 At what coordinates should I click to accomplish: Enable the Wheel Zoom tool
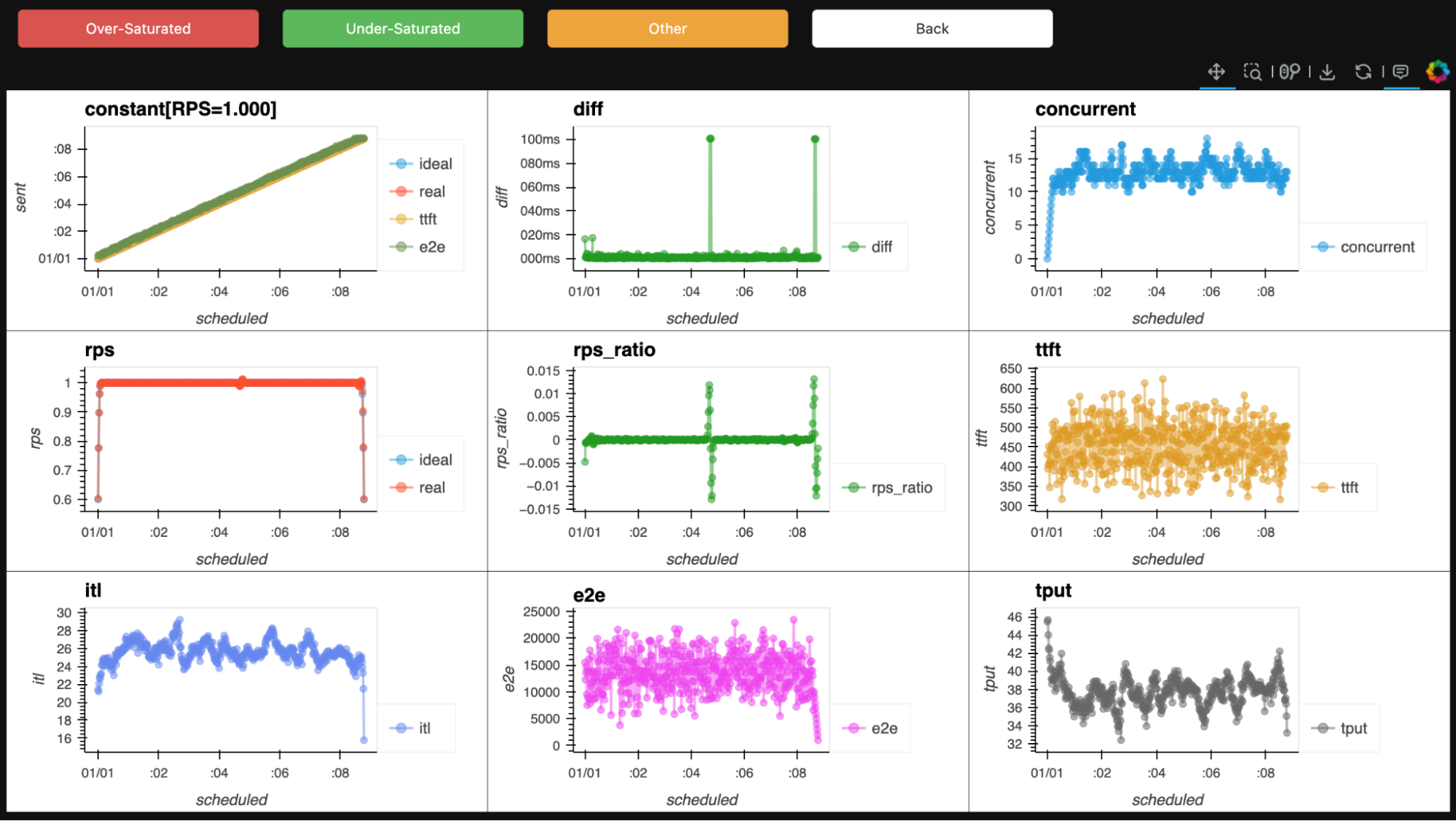click(x=1289, y=71)
